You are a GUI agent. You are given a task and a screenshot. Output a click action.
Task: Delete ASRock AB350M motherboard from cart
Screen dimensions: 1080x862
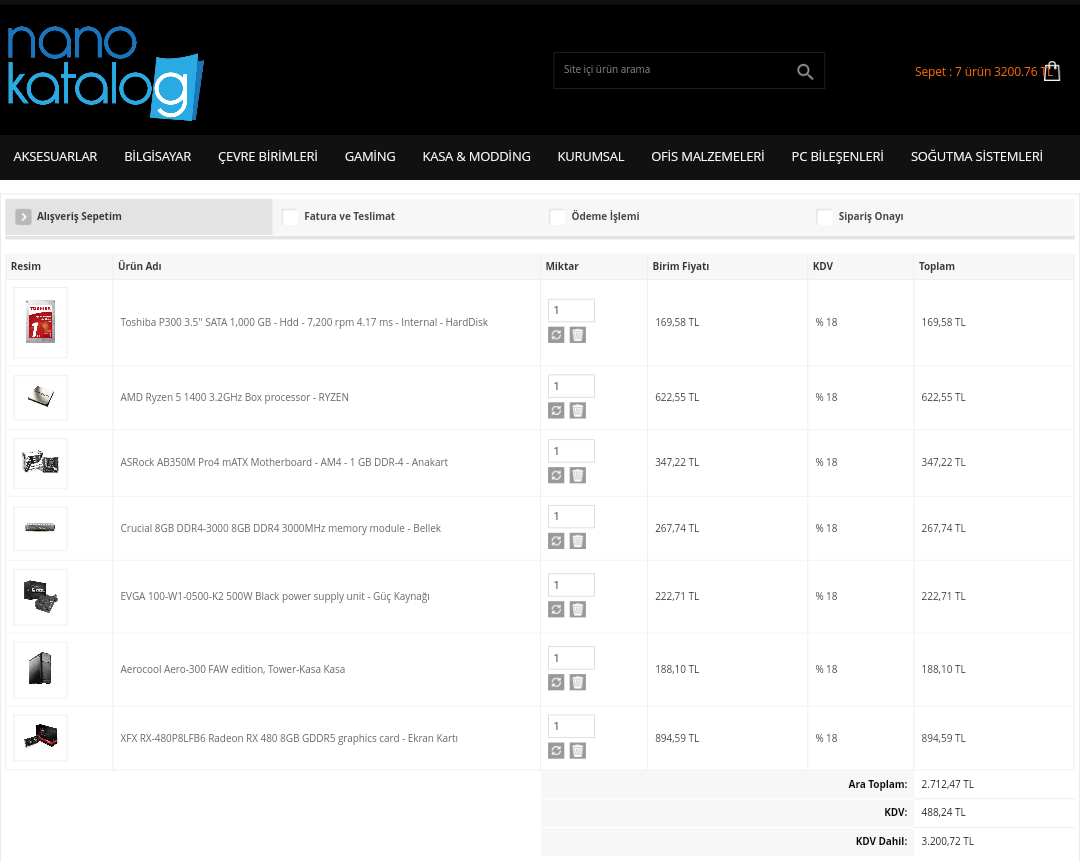pos(578,475)
